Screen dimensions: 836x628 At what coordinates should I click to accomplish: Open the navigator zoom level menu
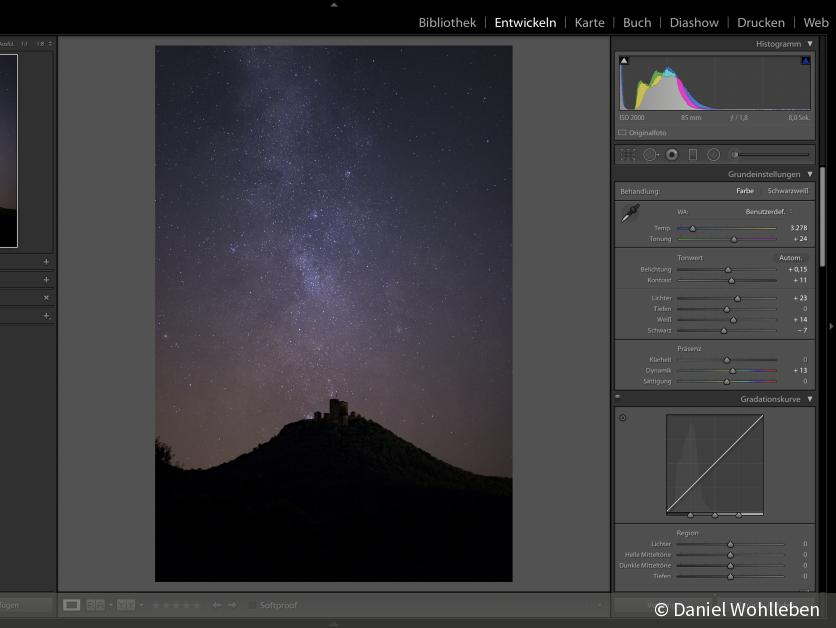point(51,44)
